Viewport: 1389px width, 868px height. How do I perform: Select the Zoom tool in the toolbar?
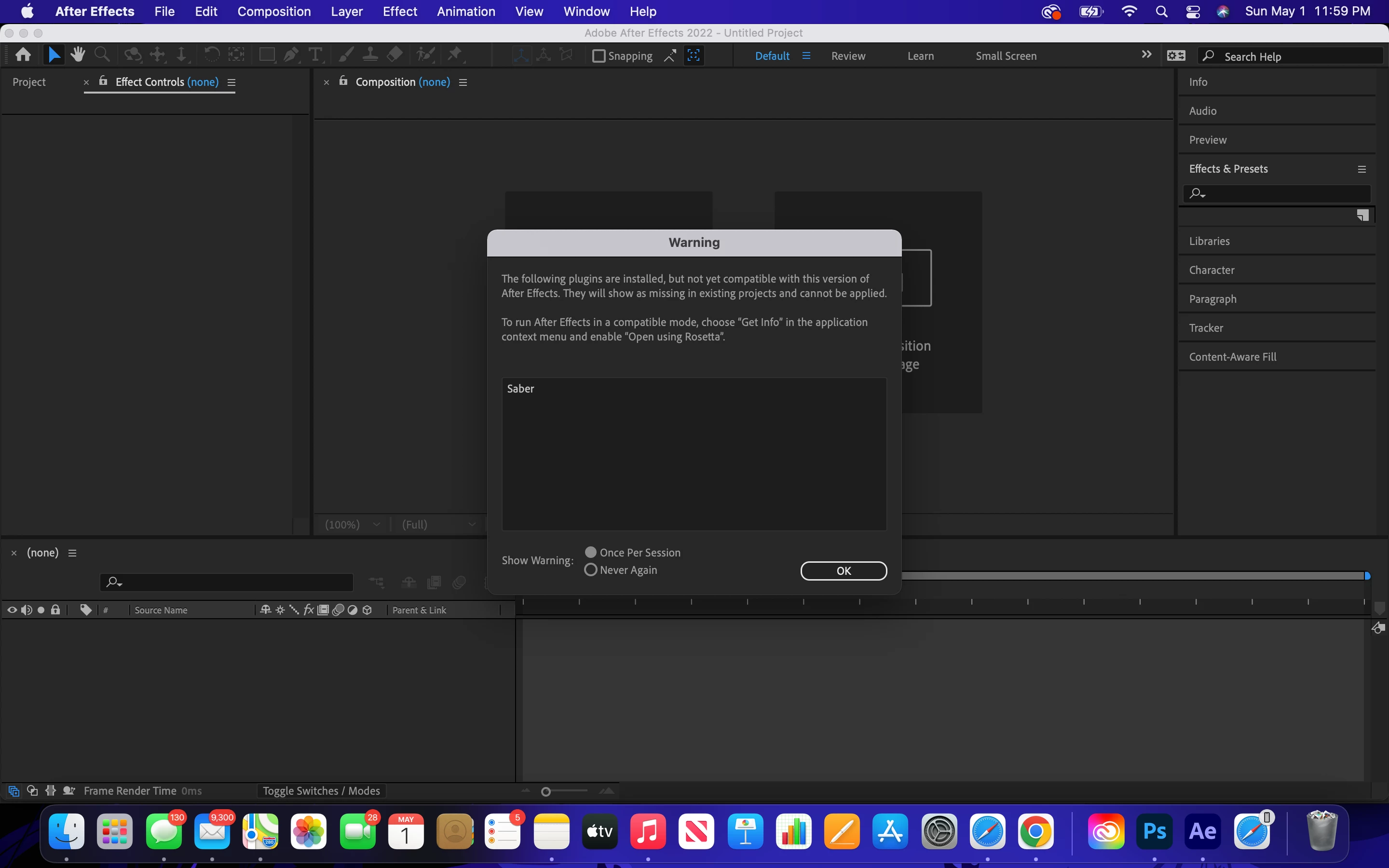point(102,55)
